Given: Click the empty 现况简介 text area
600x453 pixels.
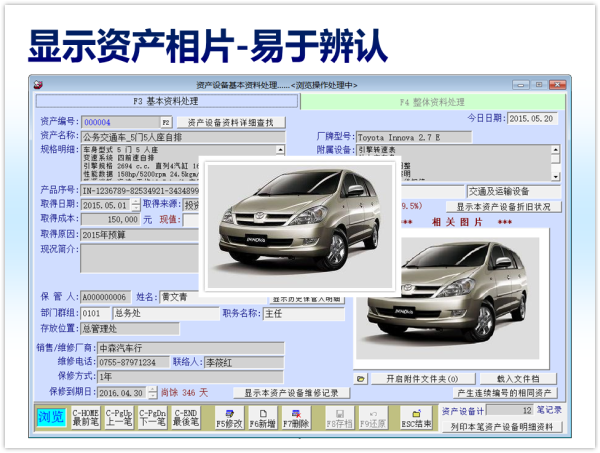Looking at the screenshot, I should point(140,259).
